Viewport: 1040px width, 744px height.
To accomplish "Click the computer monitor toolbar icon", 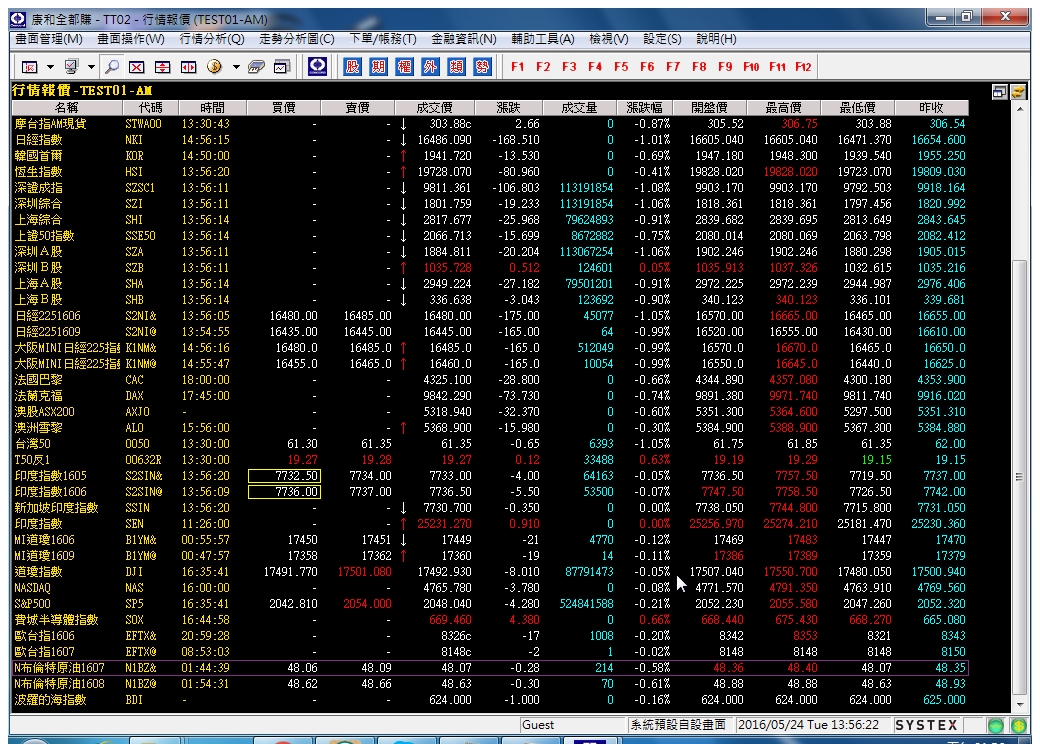I will 71,67.
